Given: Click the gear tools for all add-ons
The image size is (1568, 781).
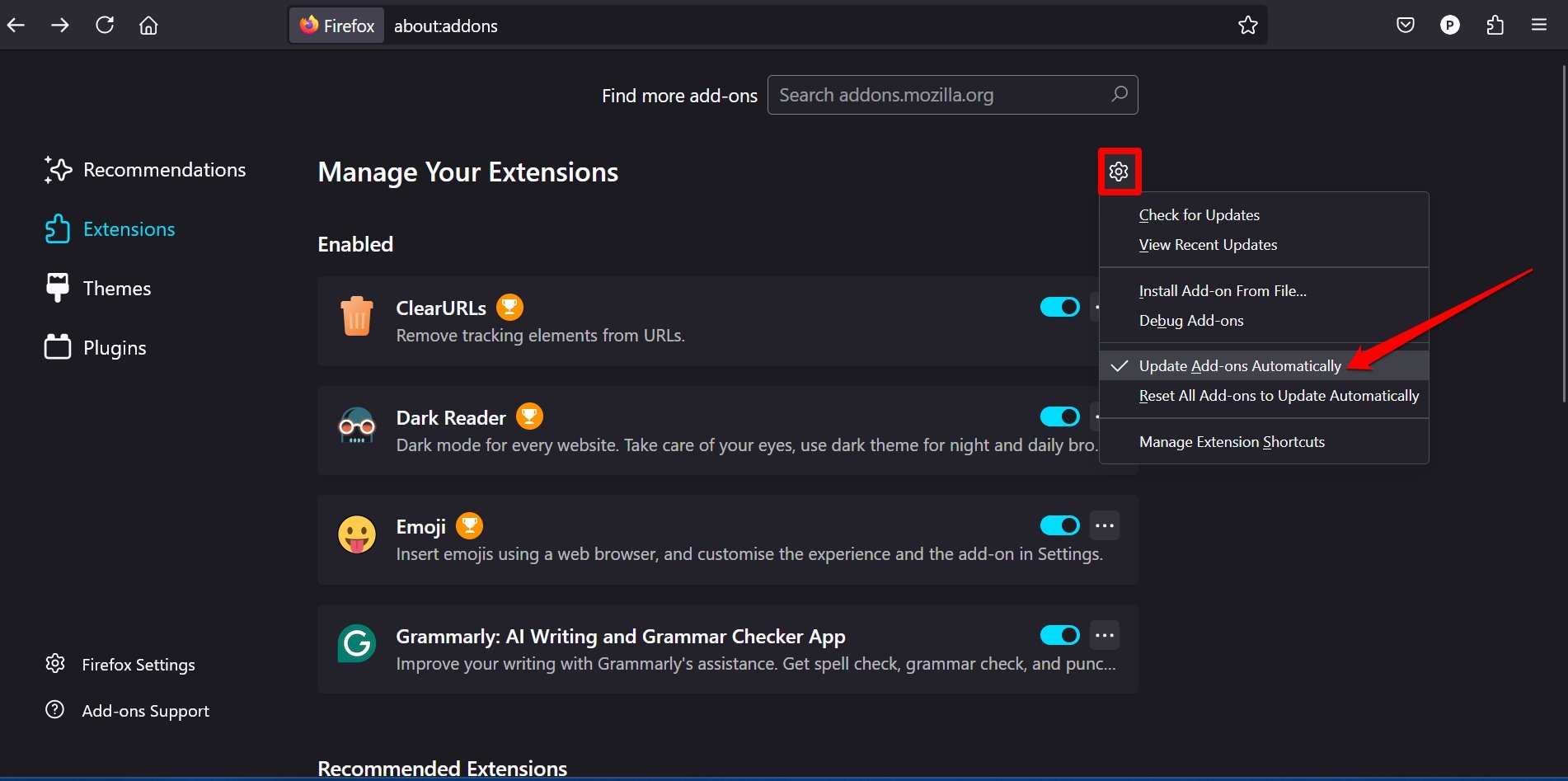Looking at the screenshot, I should point(1119,172).
